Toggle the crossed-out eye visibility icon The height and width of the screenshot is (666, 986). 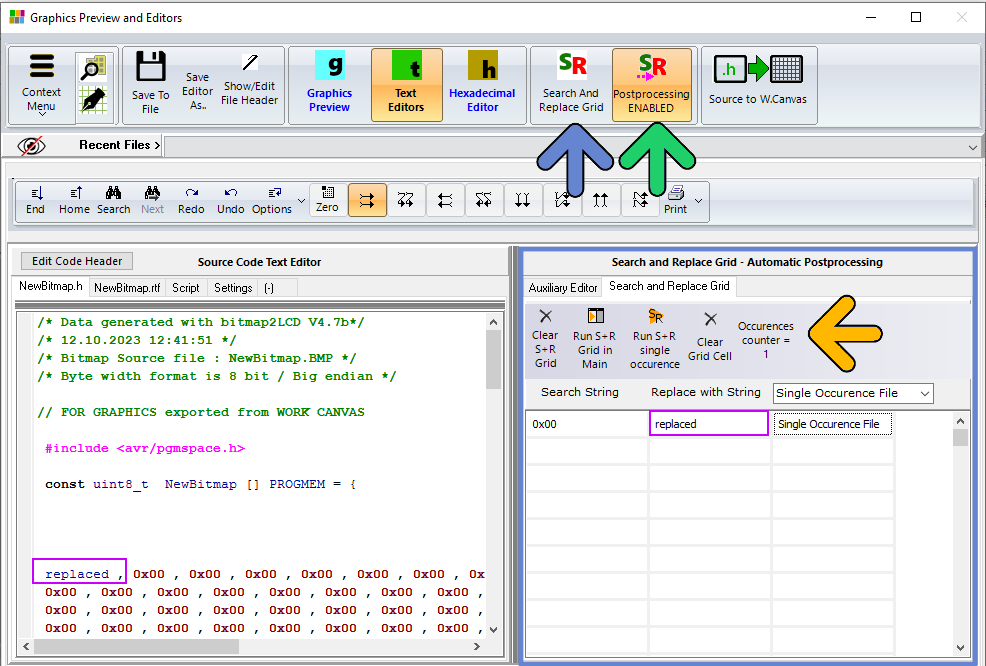click(x=31, y=145)
